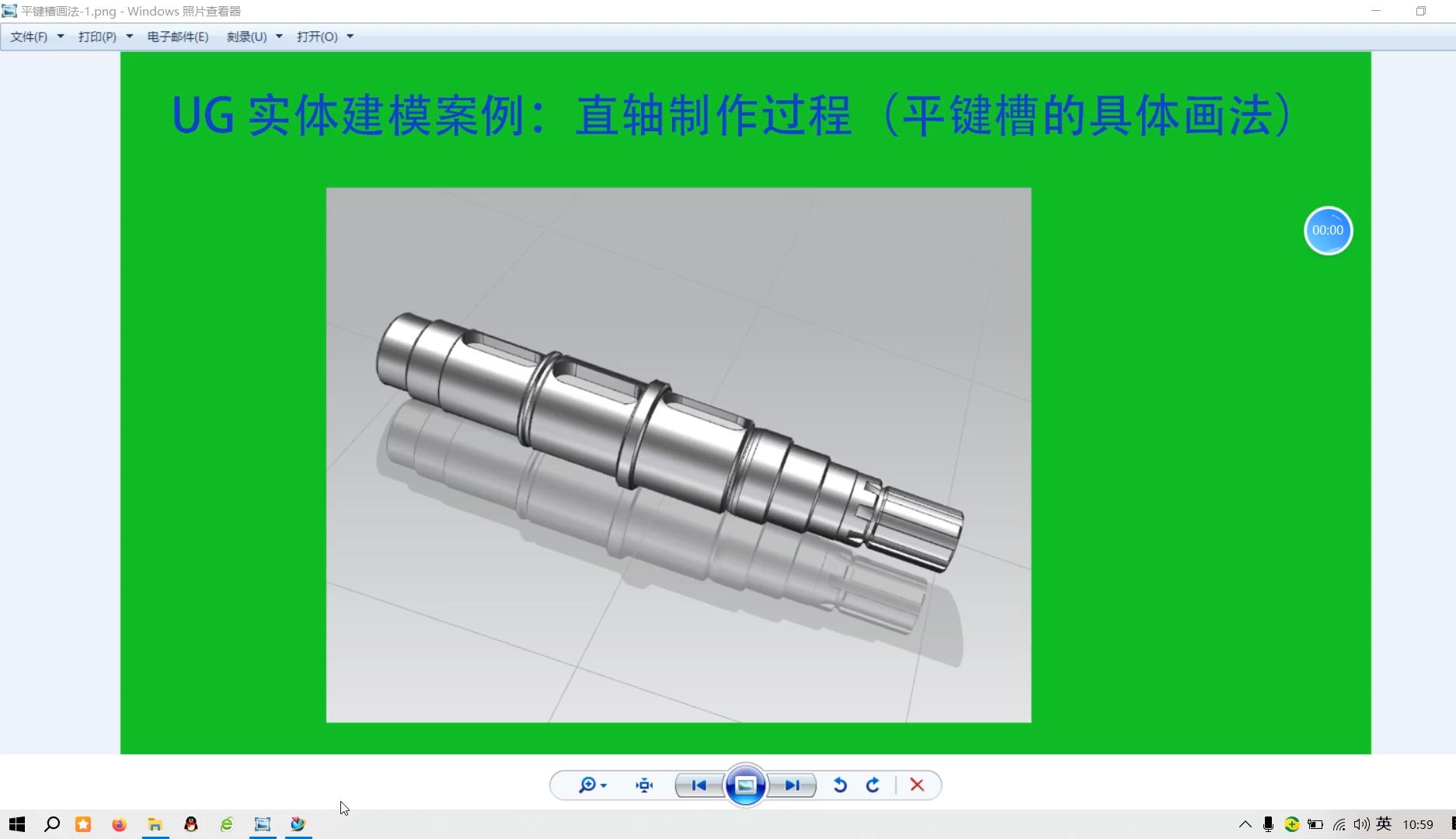Open the 打印(P) menu
Image resolution: width=1456 pixels, height=839 pixels.
point(97,37)
